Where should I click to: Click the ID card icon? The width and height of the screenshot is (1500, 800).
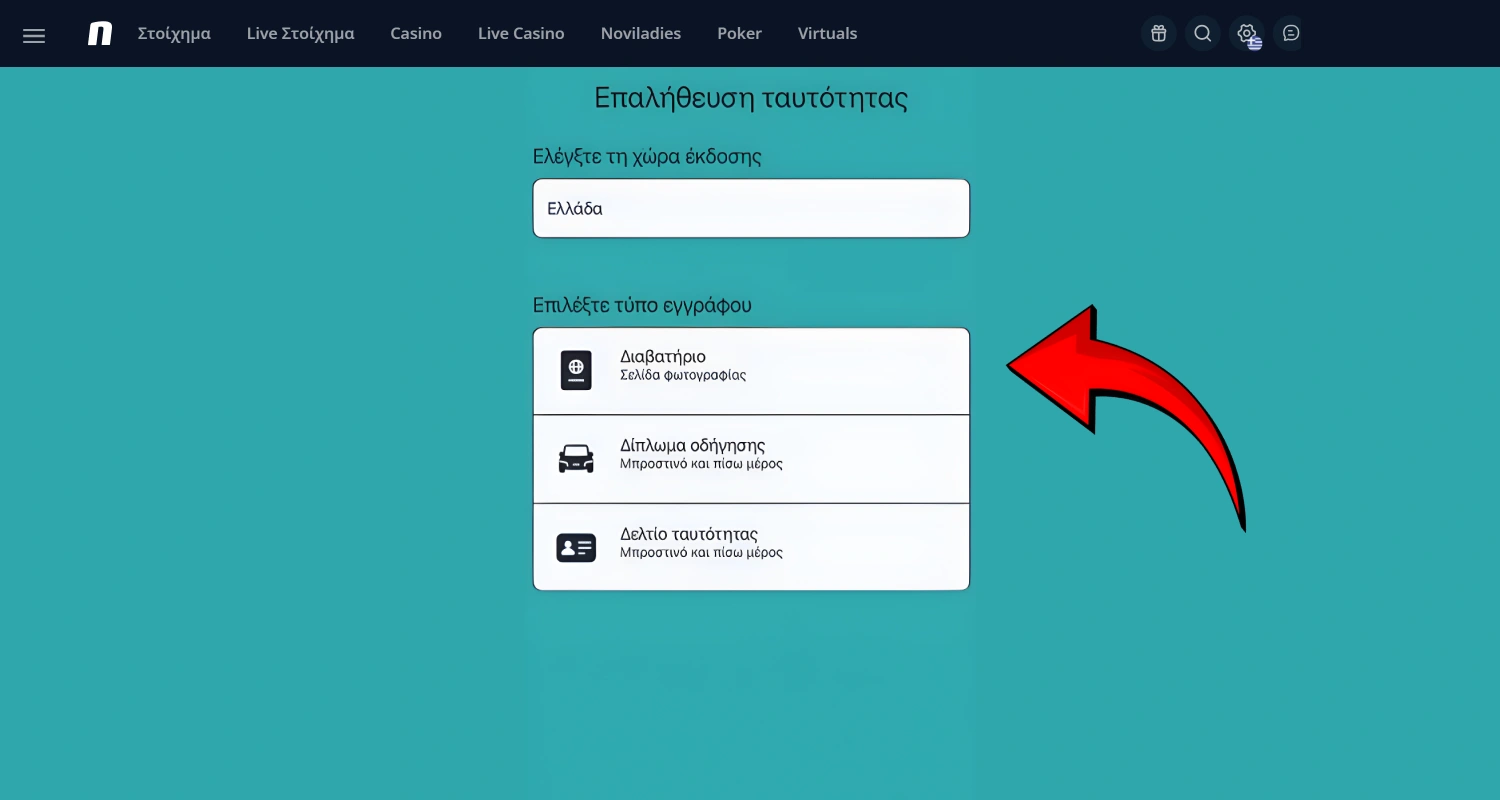[576, 547]
